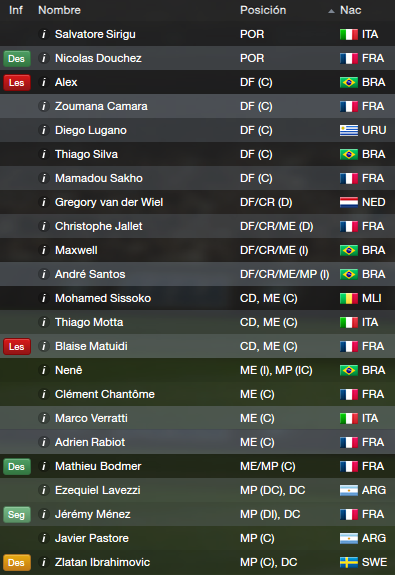Screen dimensions: 395x575
Task: Click the Uruguay flag for Diego Lugano
Action: [349, 131]
